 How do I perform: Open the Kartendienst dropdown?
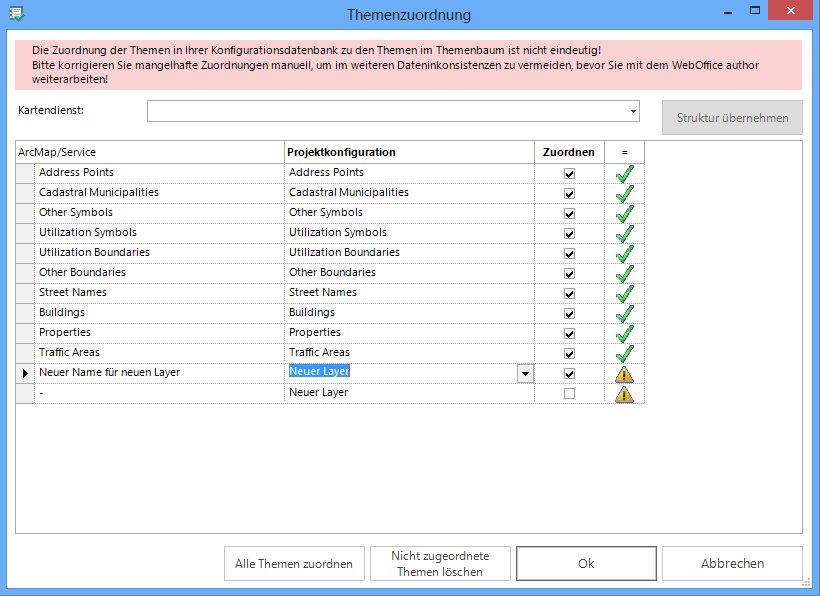pos(633,111)
